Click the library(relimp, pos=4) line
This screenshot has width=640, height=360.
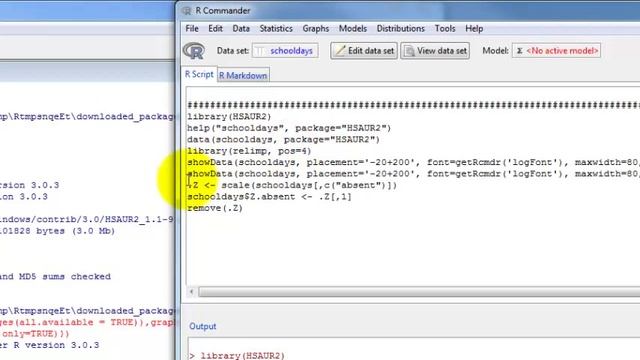point(249,151)
